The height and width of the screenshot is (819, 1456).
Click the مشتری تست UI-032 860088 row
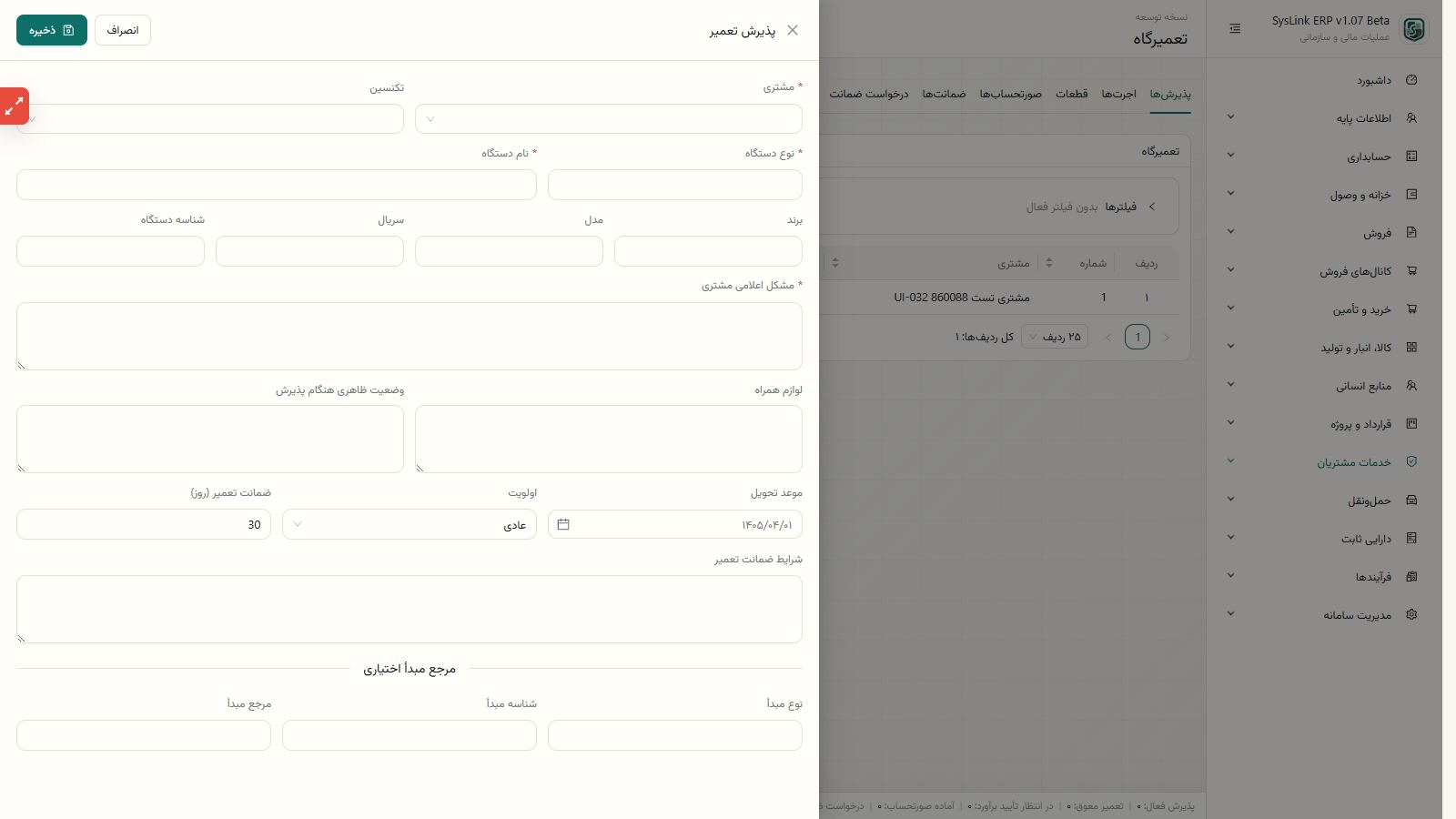point(999,298)
